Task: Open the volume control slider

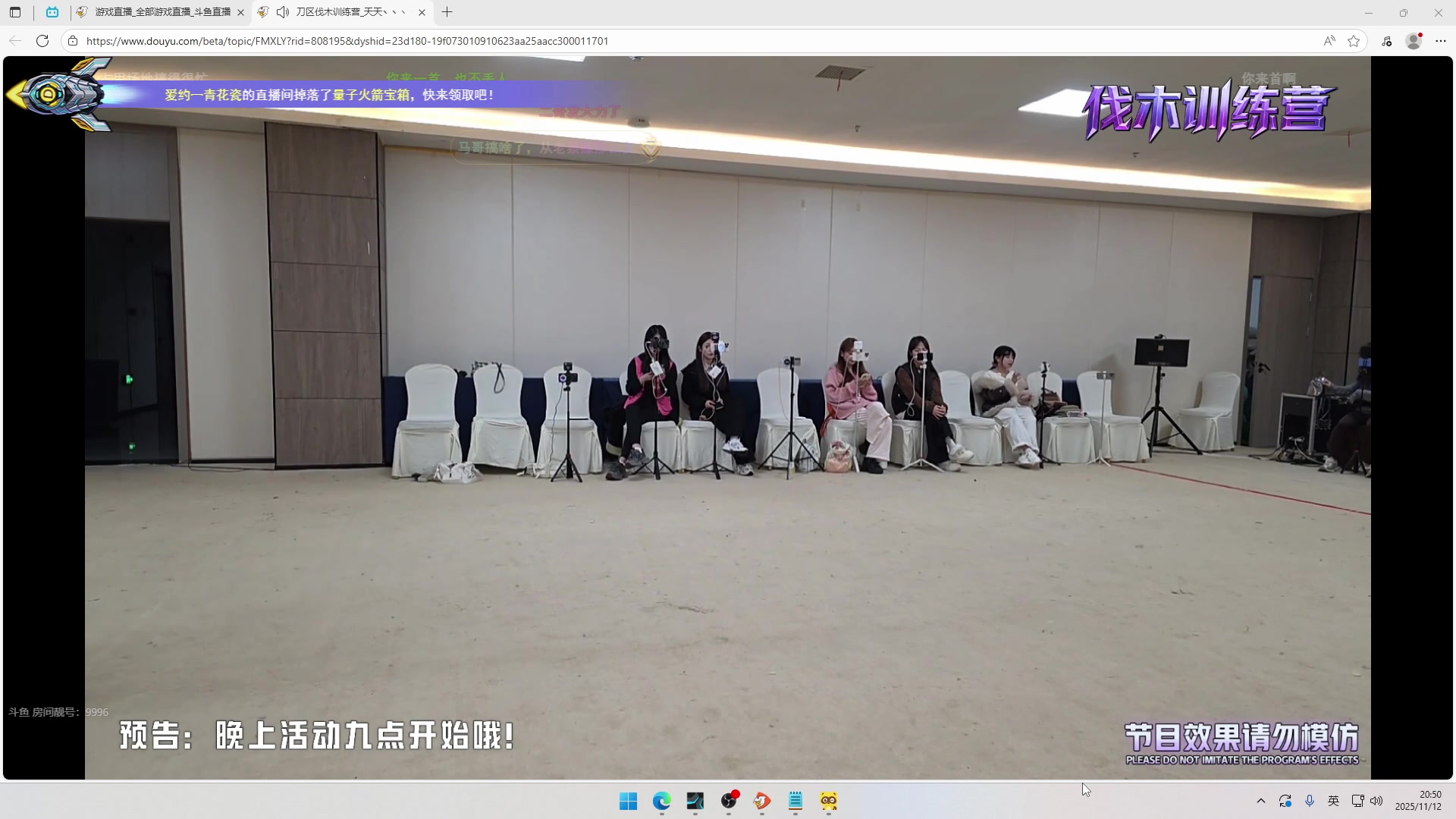Action: (1377, 801)
